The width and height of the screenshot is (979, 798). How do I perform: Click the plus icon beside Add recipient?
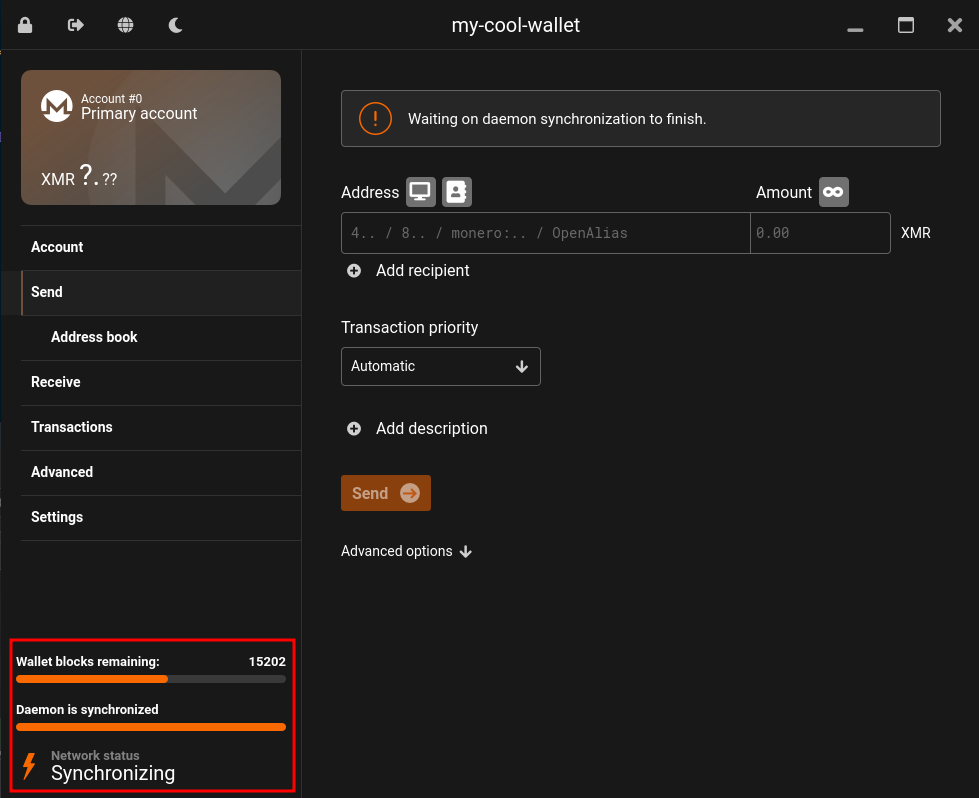pos(354,270)
